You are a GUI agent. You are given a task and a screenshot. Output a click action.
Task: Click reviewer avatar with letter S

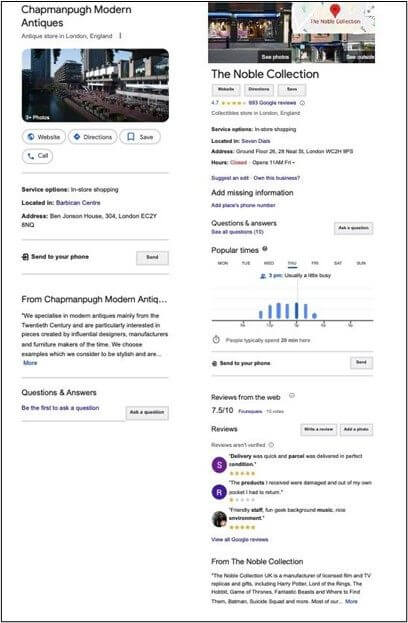219,464
